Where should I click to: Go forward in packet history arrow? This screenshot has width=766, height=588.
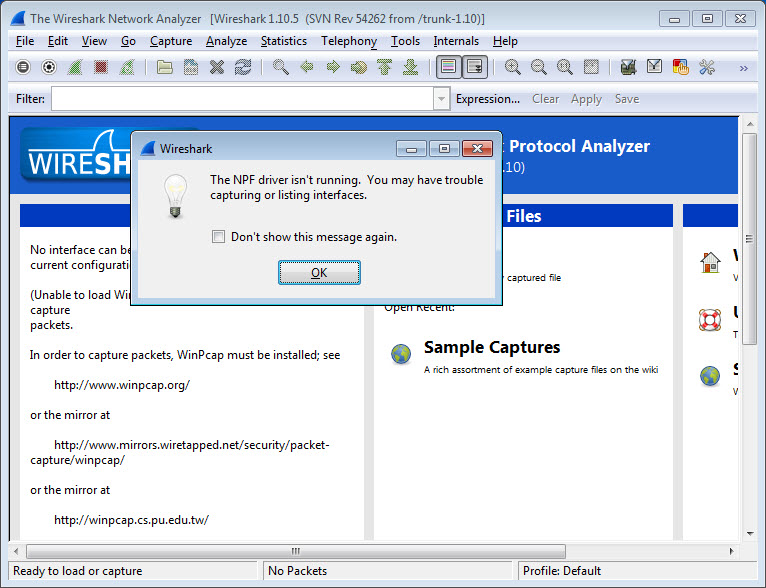[333, 67]
